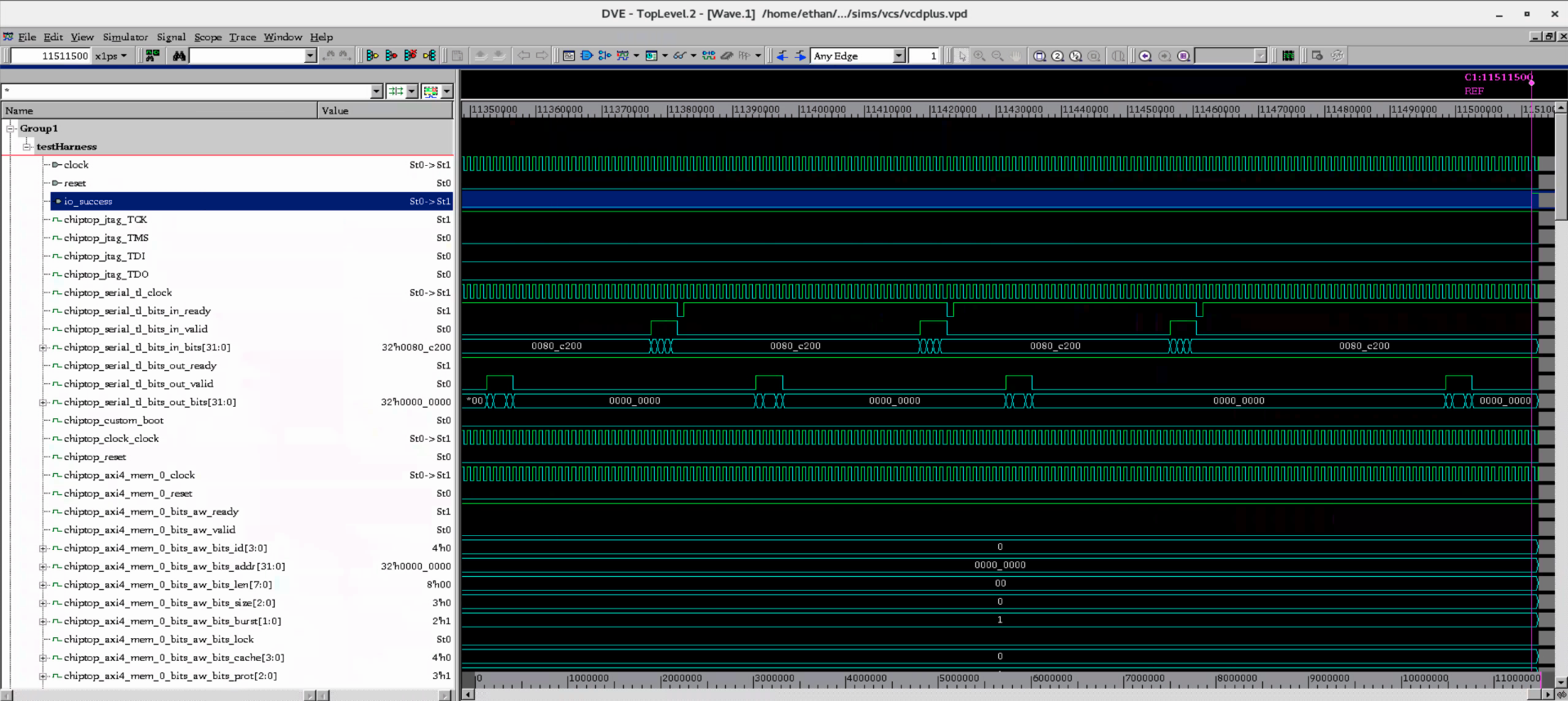The image size is (1568, 701).
Task: Click the signal filter type icon
Action: [x=396, y=91]
